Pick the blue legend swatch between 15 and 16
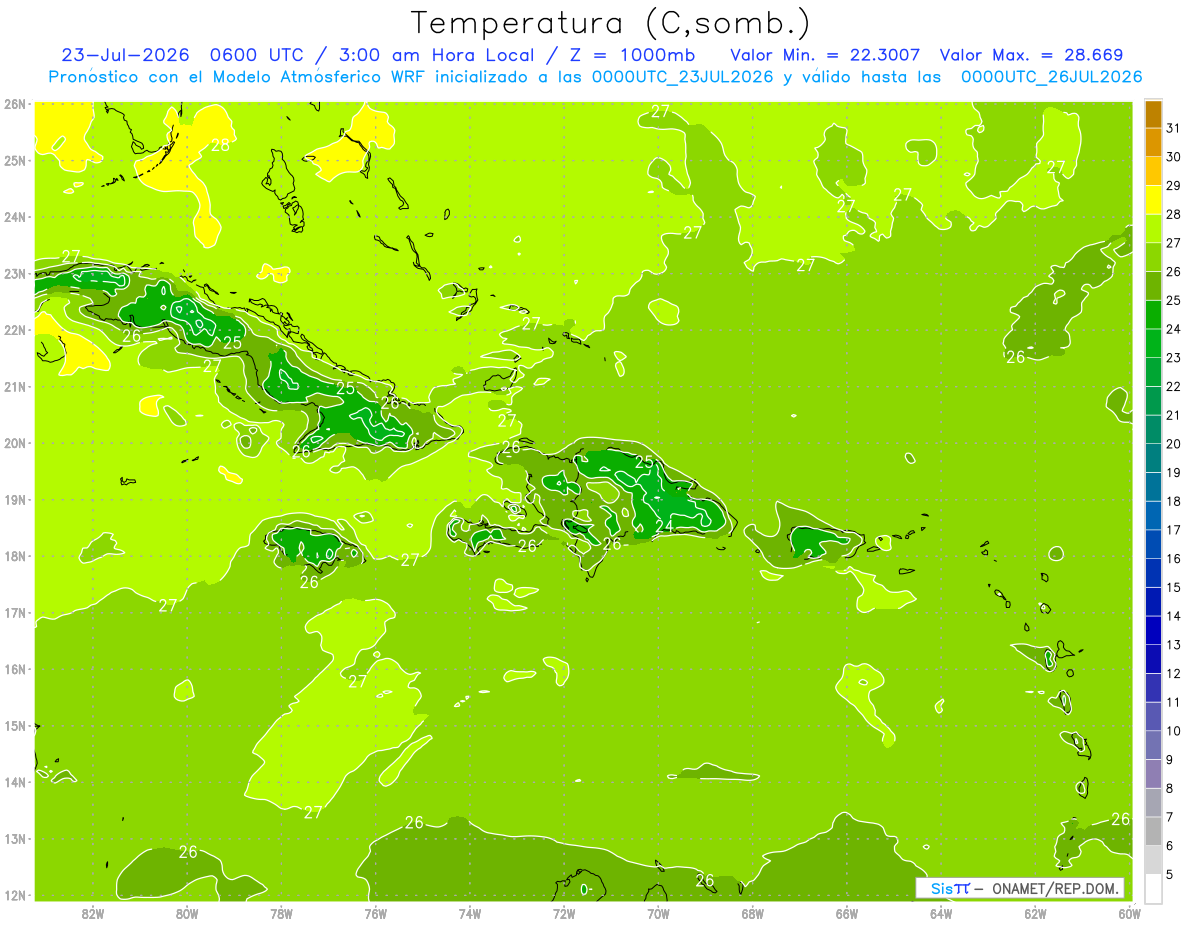Image resolution: width=1200 pixels, height=927 pixels. 1153,572
